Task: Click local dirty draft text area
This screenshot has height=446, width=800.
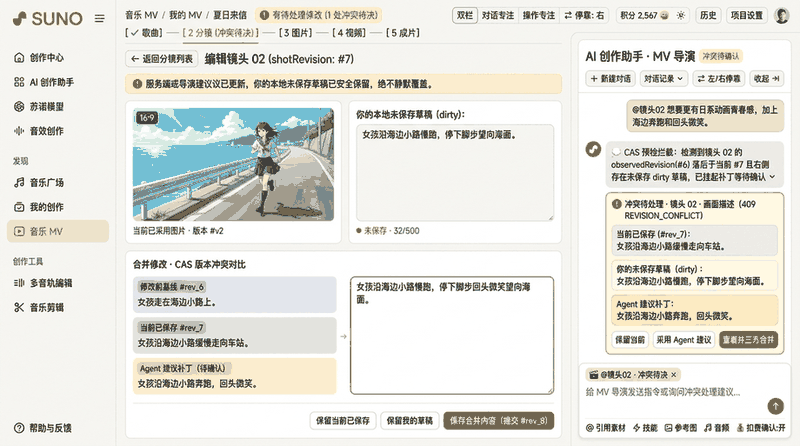Action: [x=455, y=172]
